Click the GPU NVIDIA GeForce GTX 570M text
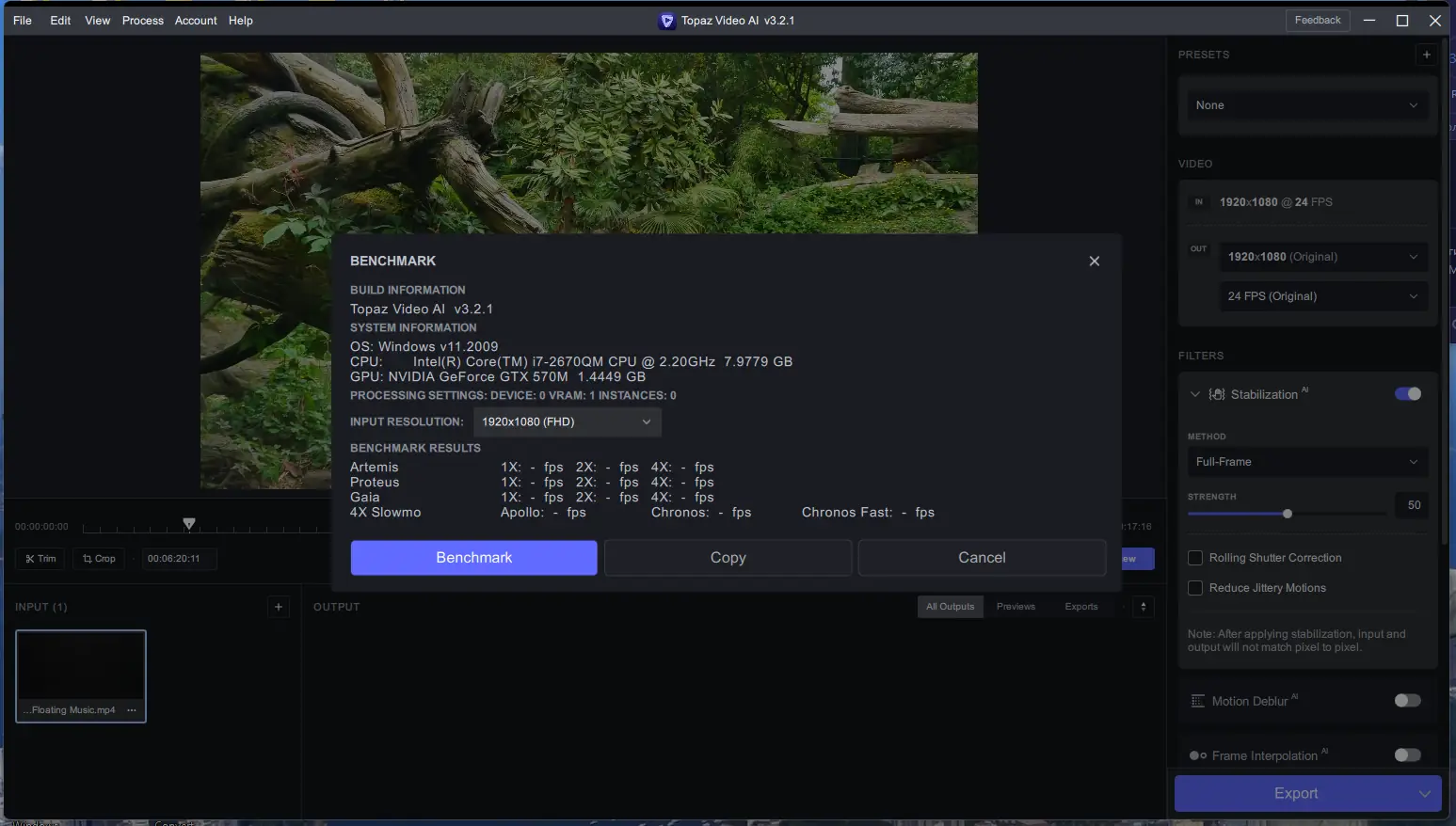1456x826 pixels. coord(498,377)
